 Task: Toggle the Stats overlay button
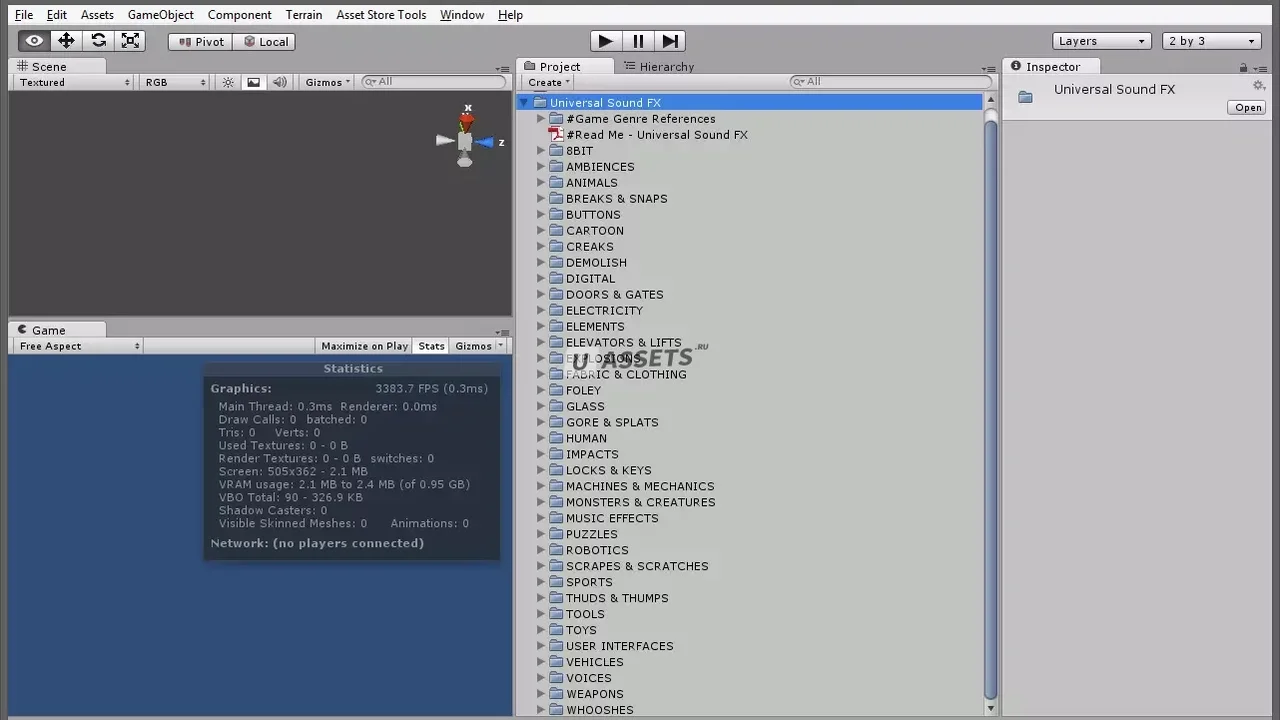pos(431,346)
